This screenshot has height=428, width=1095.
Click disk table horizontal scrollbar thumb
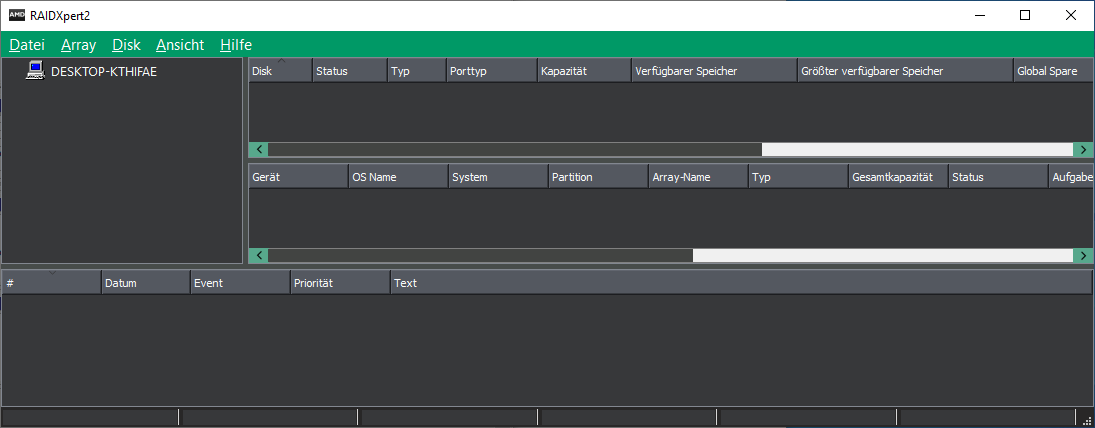(515, 149)
